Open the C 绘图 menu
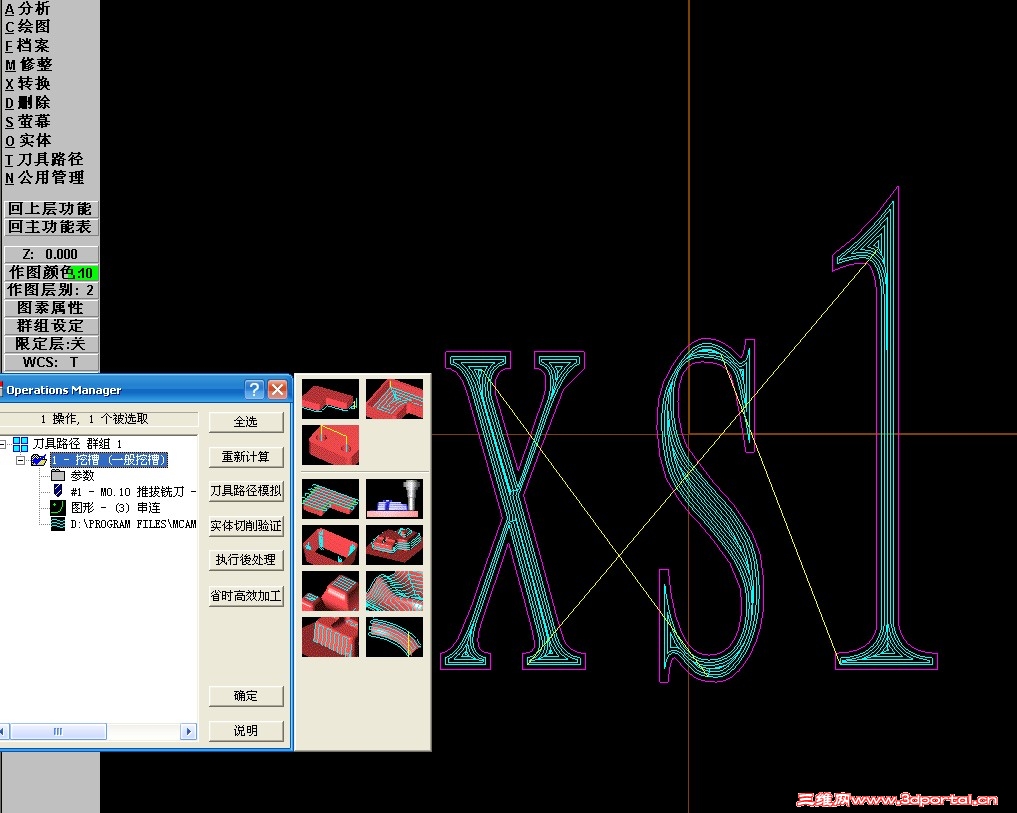 (x=27, y=27)
